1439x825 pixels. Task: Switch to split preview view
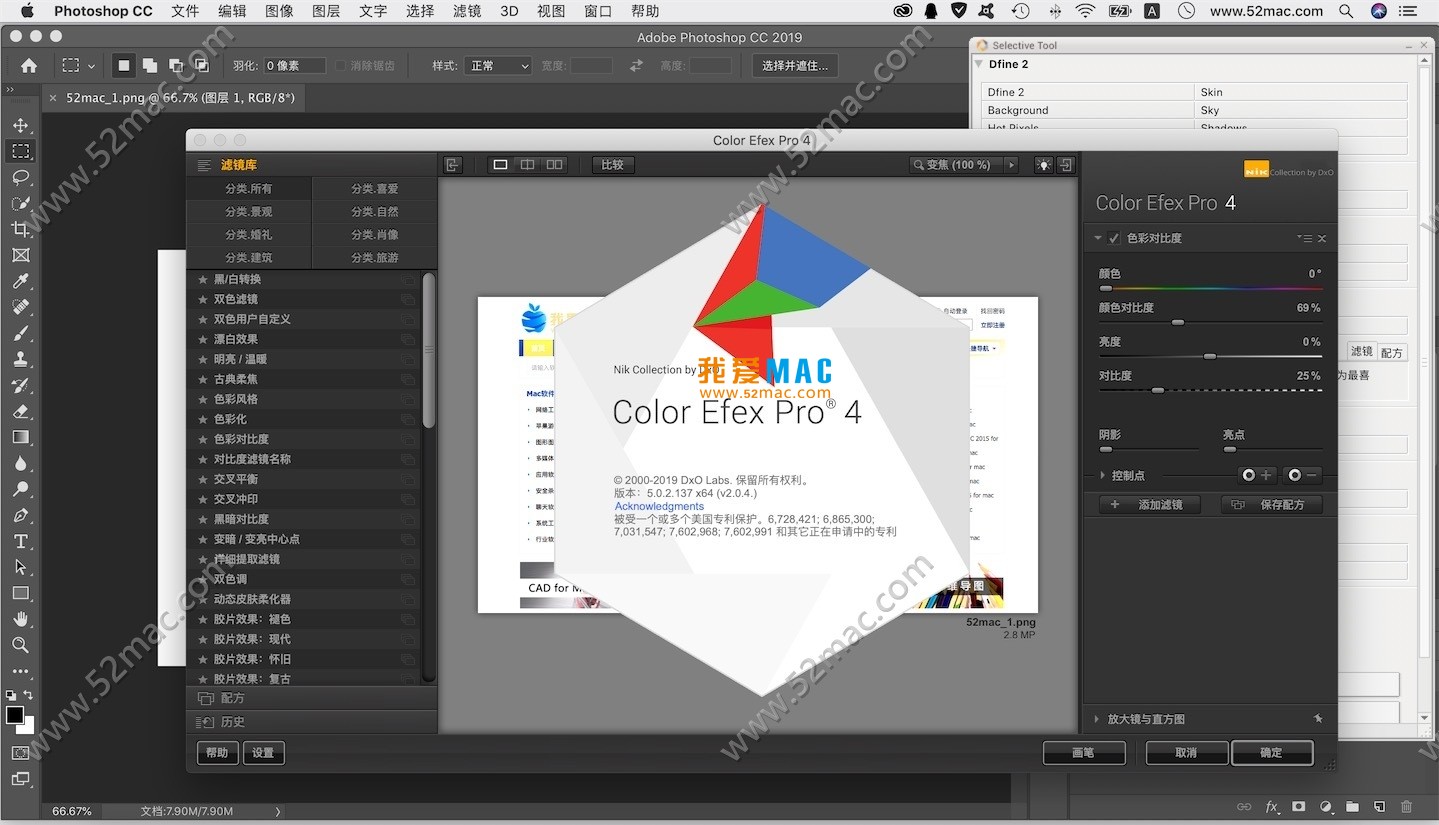(528, 165)
